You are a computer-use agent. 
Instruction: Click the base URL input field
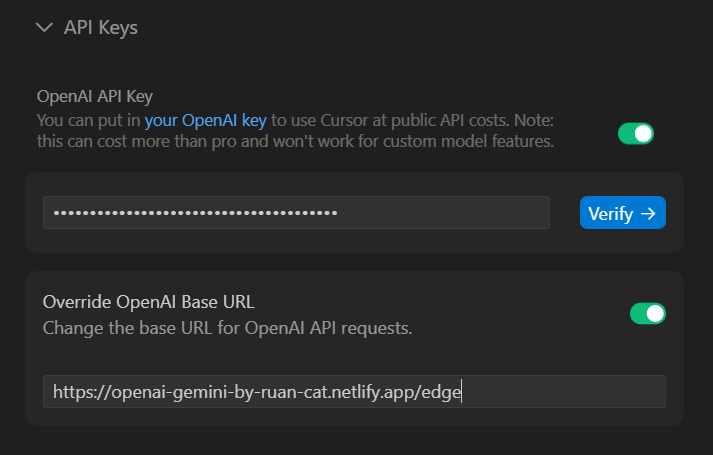[x=354, y=391]
